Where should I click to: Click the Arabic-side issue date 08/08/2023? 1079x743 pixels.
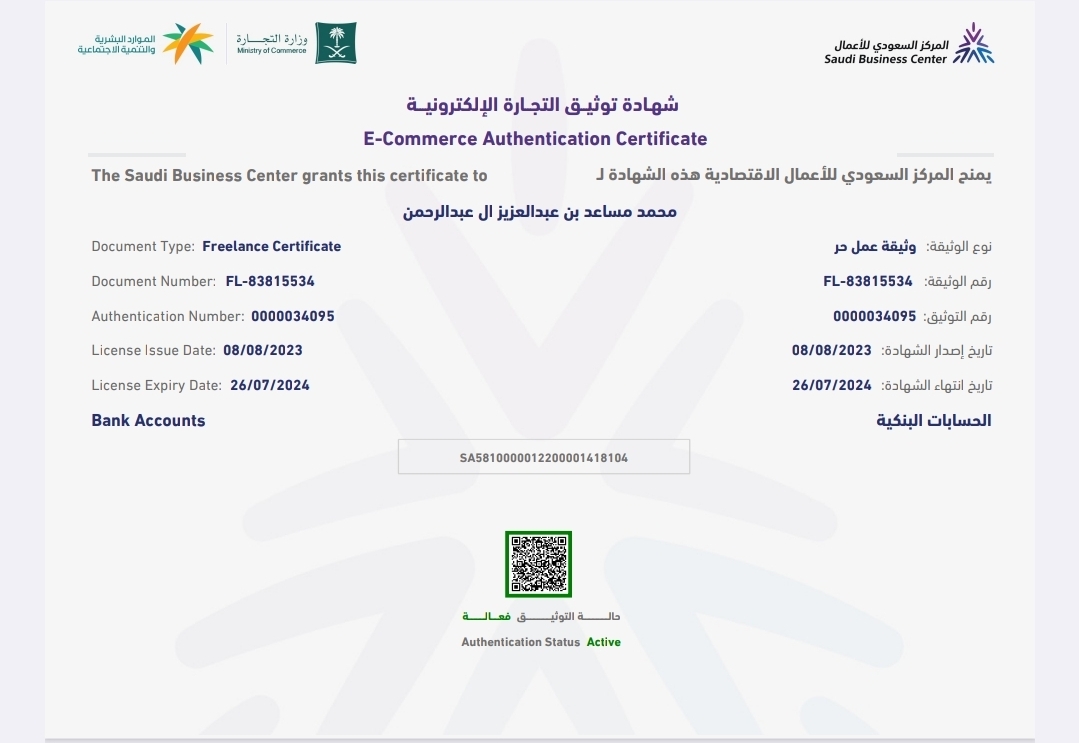832,350
